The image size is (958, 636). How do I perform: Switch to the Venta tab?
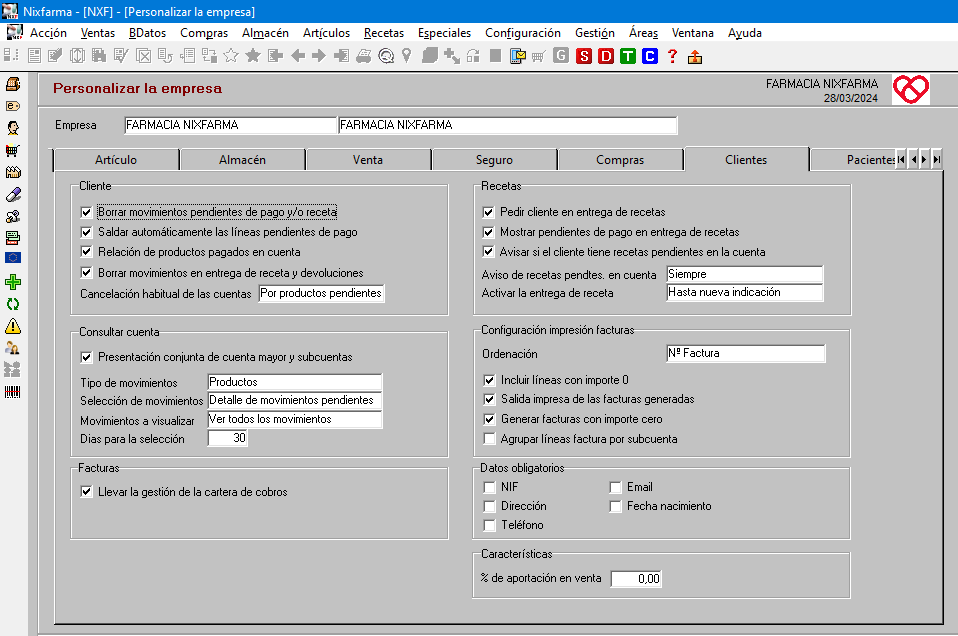(368, 160)
